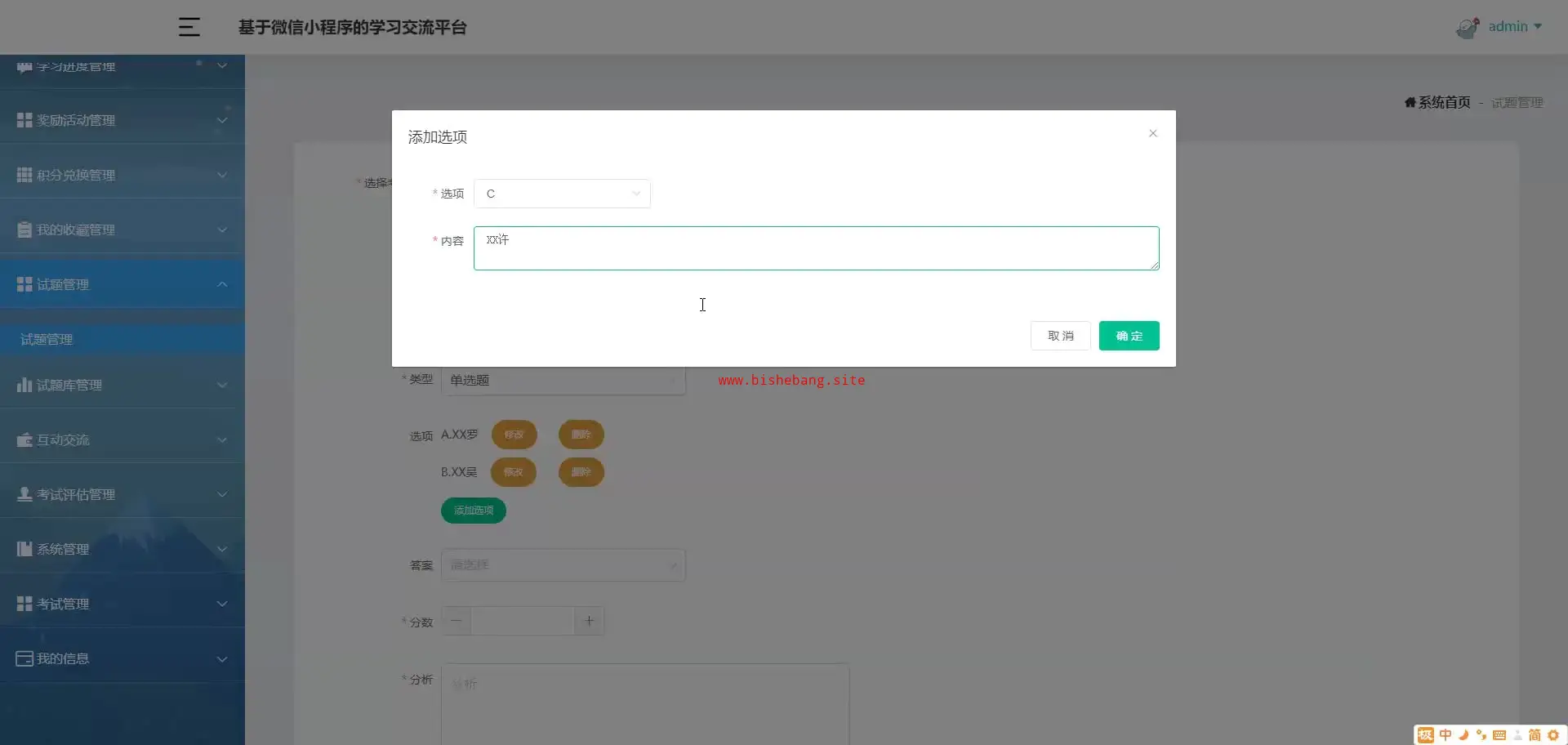Open the 类型 dropdown showing 单选题
The image size is (1568, 745).
pyautogui.click(x=563, y=380)
